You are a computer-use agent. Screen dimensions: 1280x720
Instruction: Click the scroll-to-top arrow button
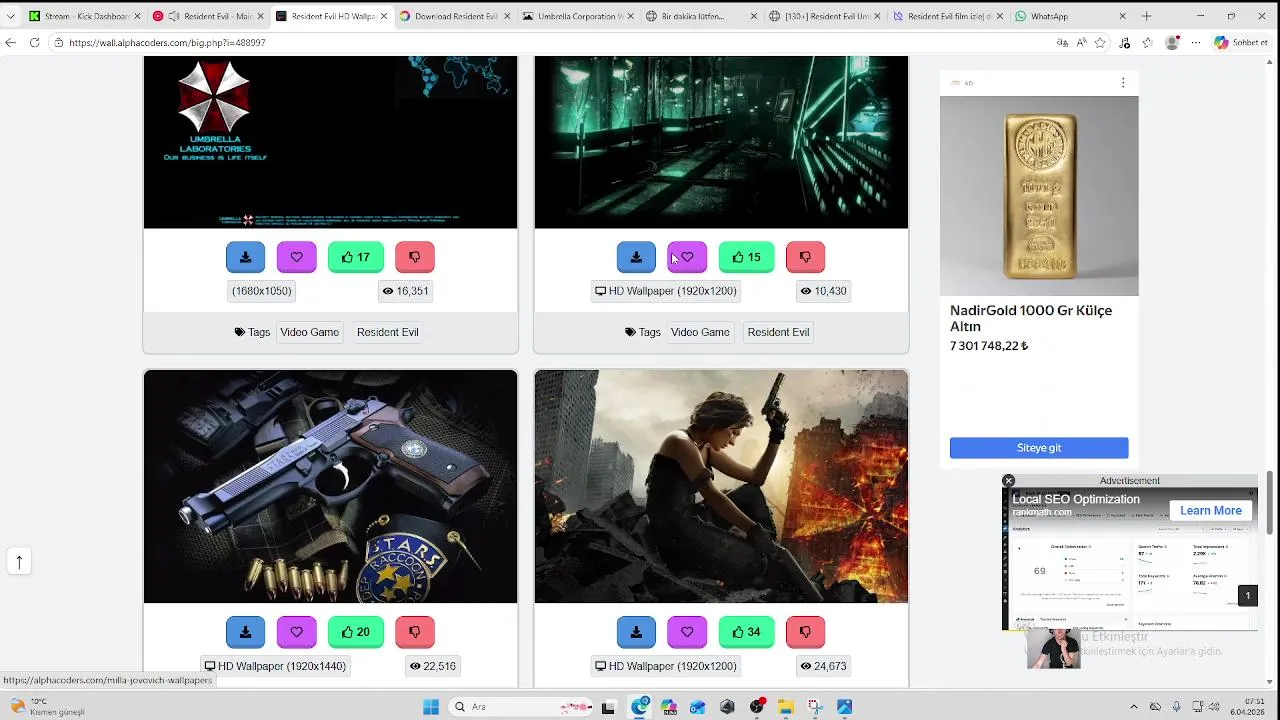coord(19,562)
